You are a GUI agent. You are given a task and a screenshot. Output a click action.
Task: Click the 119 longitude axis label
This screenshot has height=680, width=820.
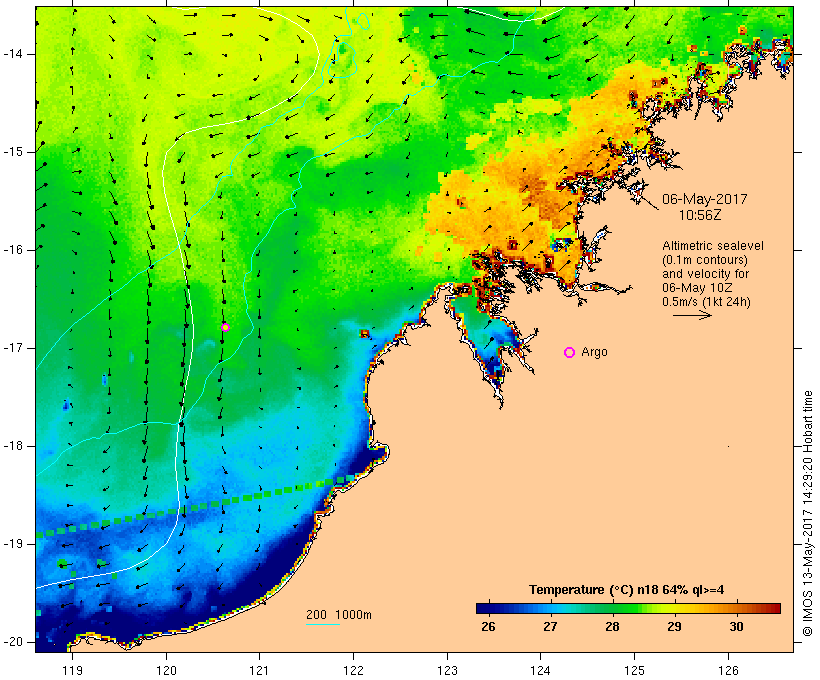click(72, 671)
